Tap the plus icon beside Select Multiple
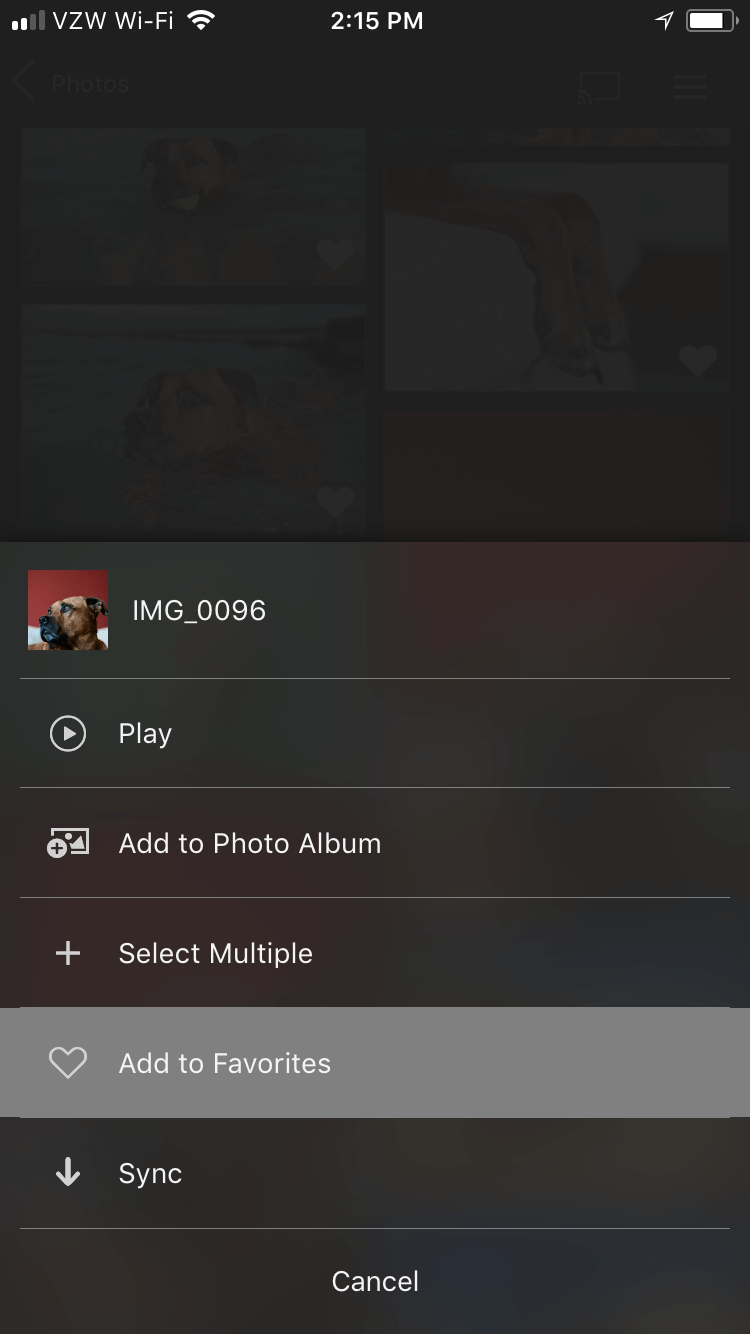Image resolution: width=750 pixels, height=1334 pixels. [x=68, y=954]
